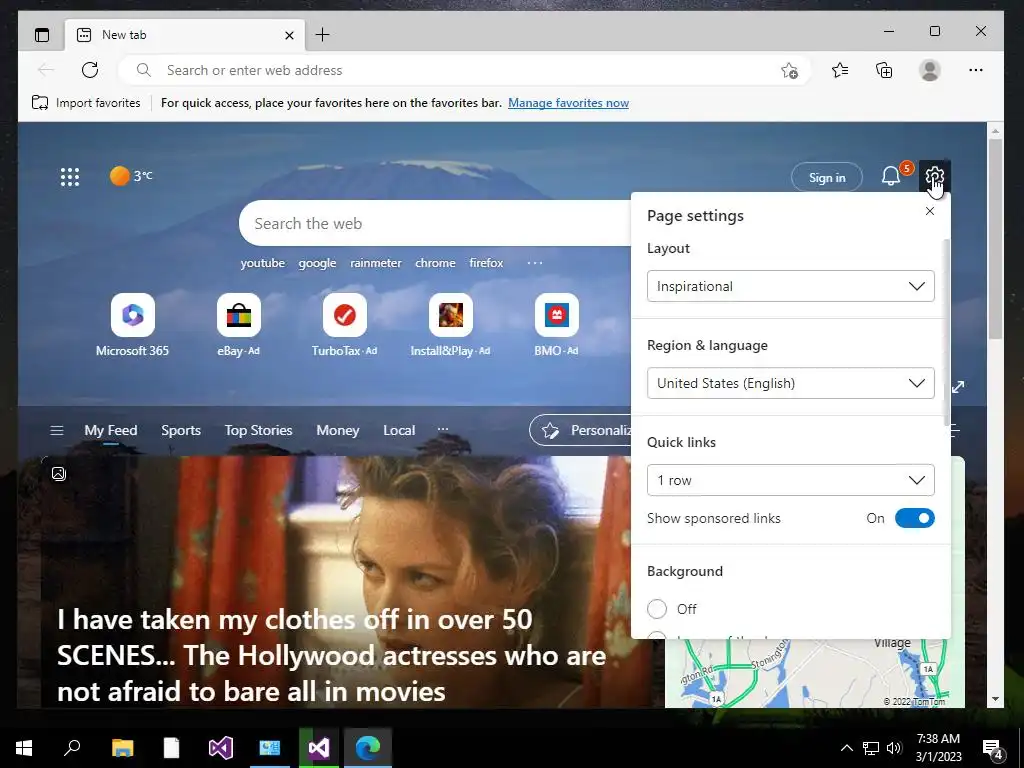
Task: Switch to the Sports tab
Action: coord(181,430)
